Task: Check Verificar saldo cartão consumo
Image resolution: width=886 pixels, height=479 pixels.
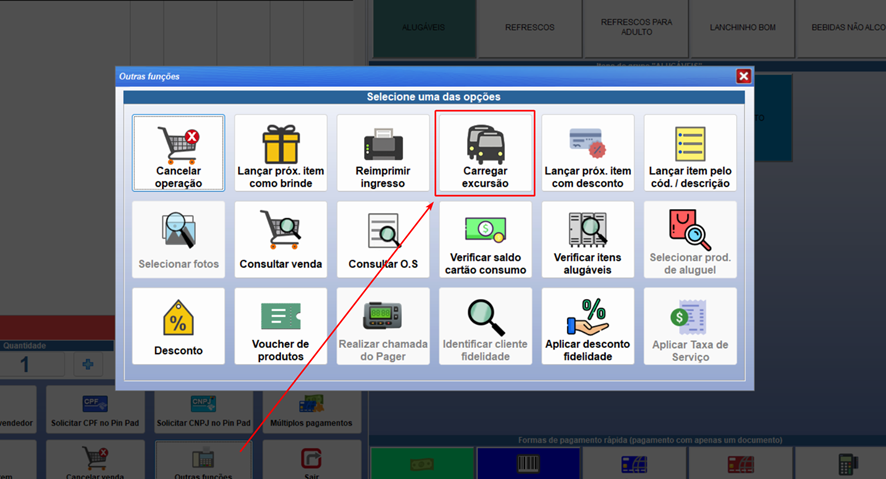Action: pos(485,240)
